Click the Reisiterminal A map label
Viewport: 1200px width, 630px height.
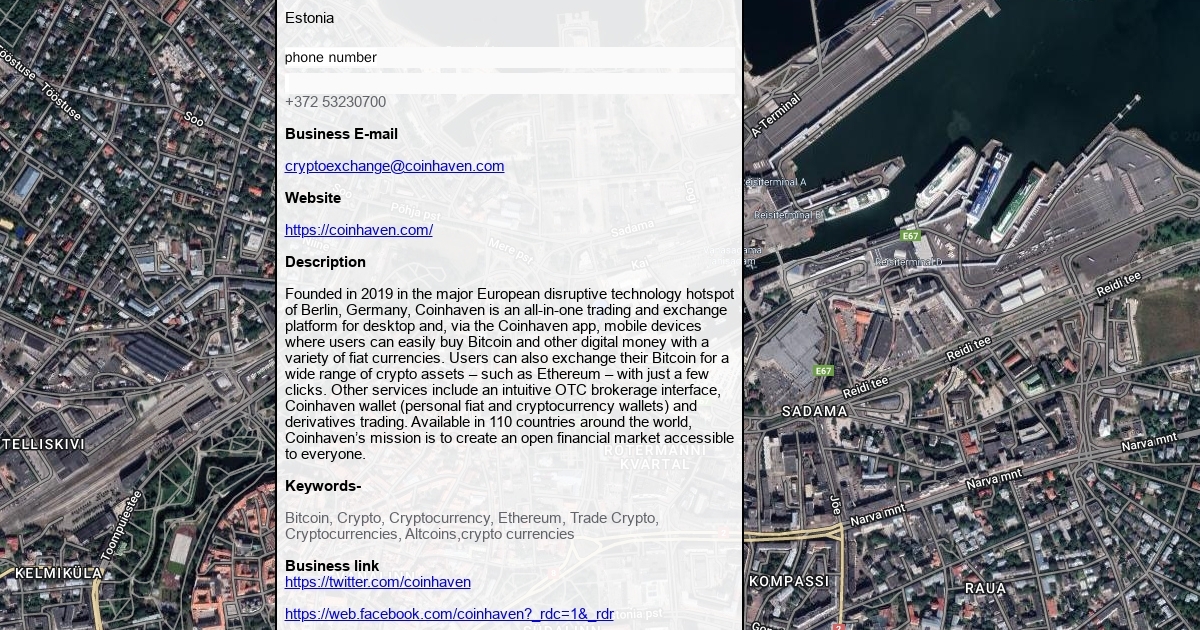778,182
